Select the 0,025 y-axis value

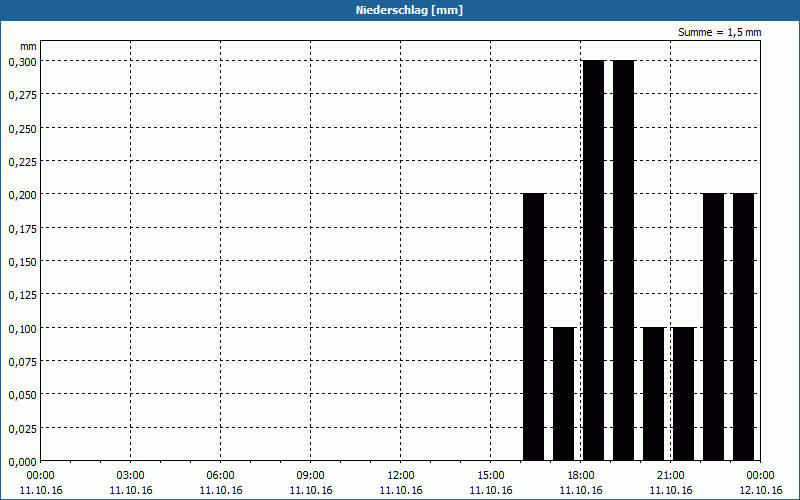click(x=22, y=429)
